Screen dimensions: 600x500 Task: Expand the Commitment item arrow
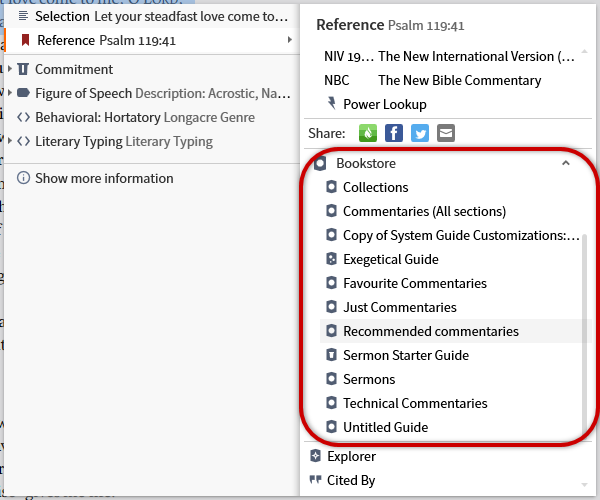[9, 69]
